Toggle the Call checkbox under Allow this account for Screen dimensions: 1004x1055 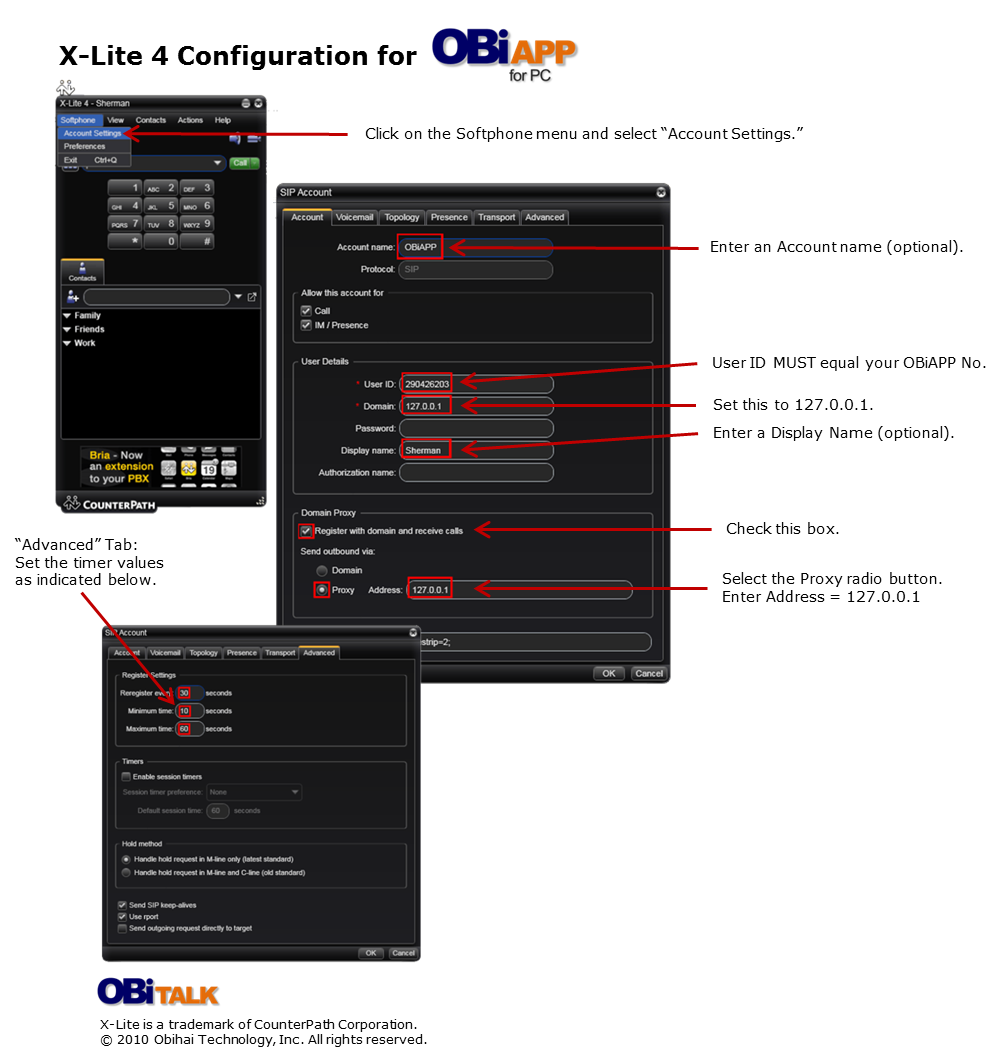[306, 311]
